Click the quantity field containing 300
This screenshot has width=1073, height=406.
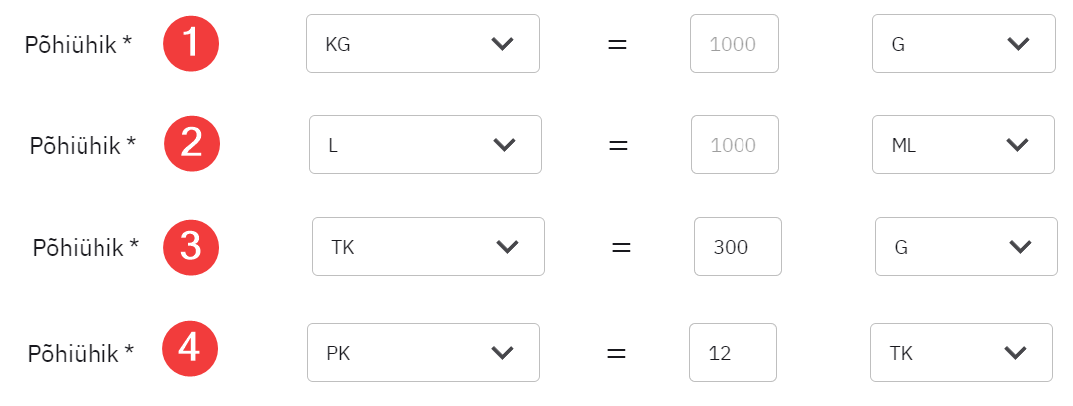tap(738, 246)
